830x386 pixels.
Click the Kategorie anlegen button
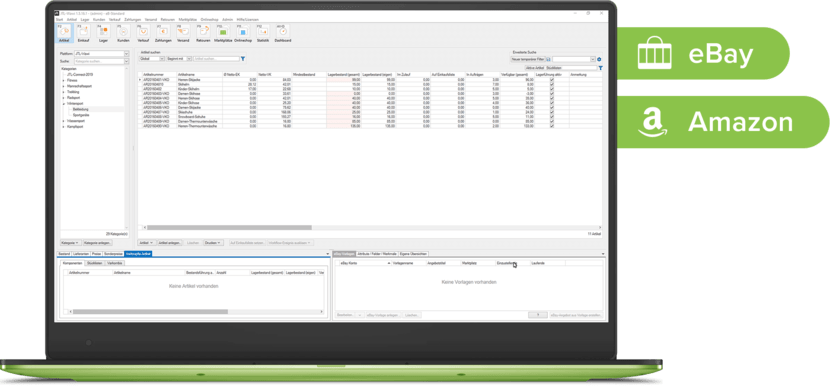click(x=98, y=243)
